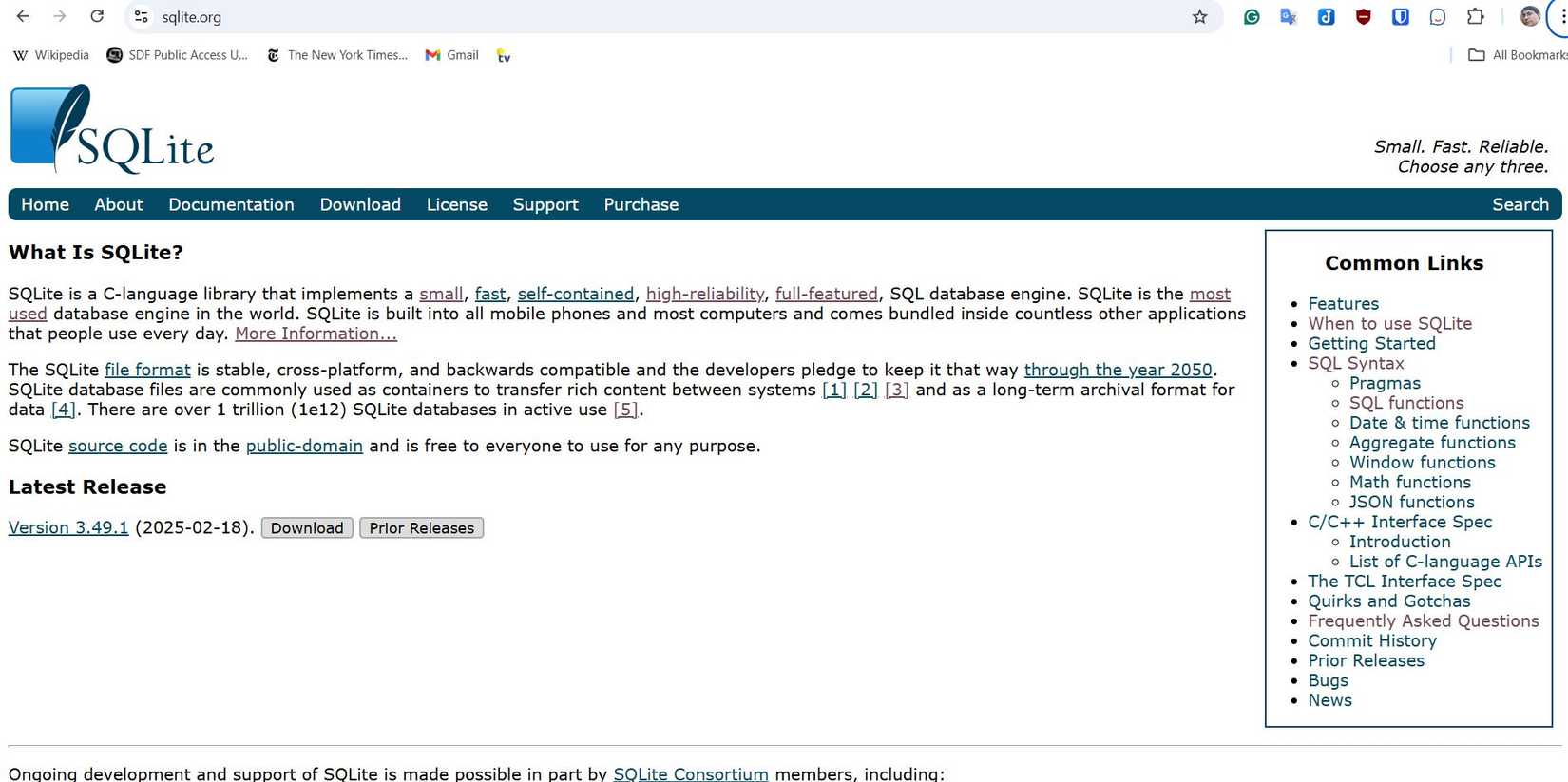This screenshot has width=1568, height=782.
Task: Open the JSON functions link
Action: (x=1412, y=502)
